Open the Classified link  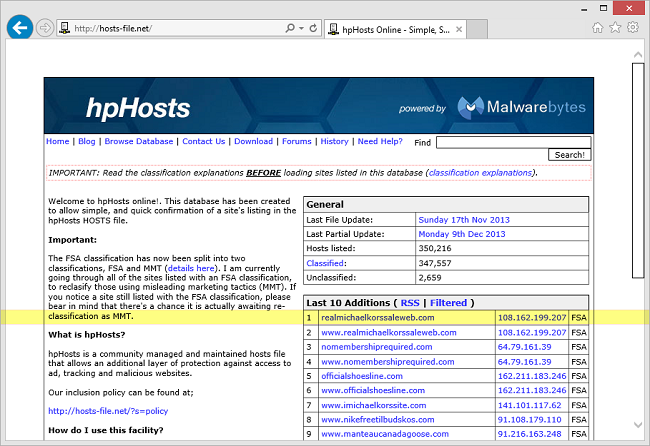pyautogui.click(x=325, y=263)
